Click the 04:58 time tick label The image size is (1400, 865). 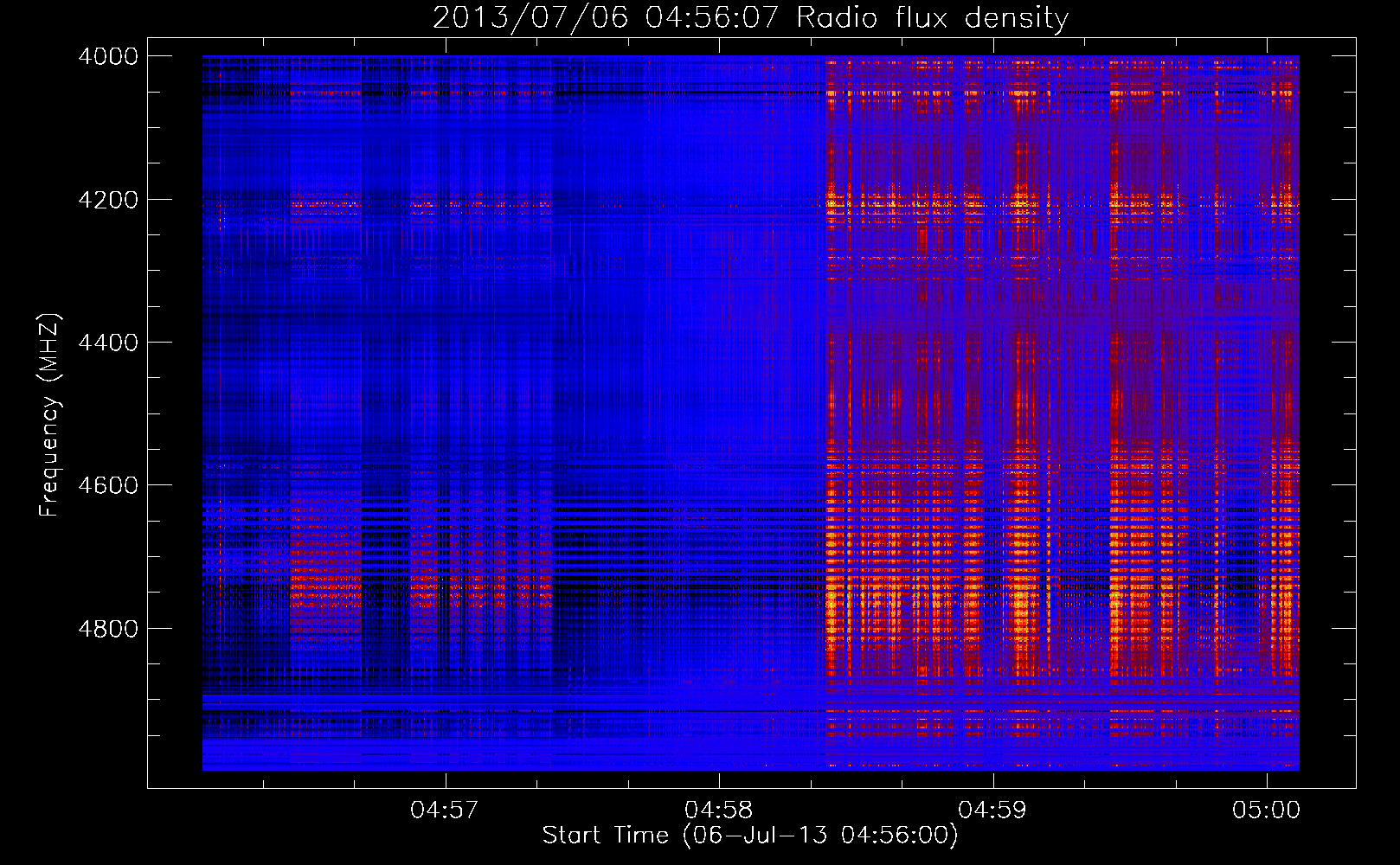point(718,810)
